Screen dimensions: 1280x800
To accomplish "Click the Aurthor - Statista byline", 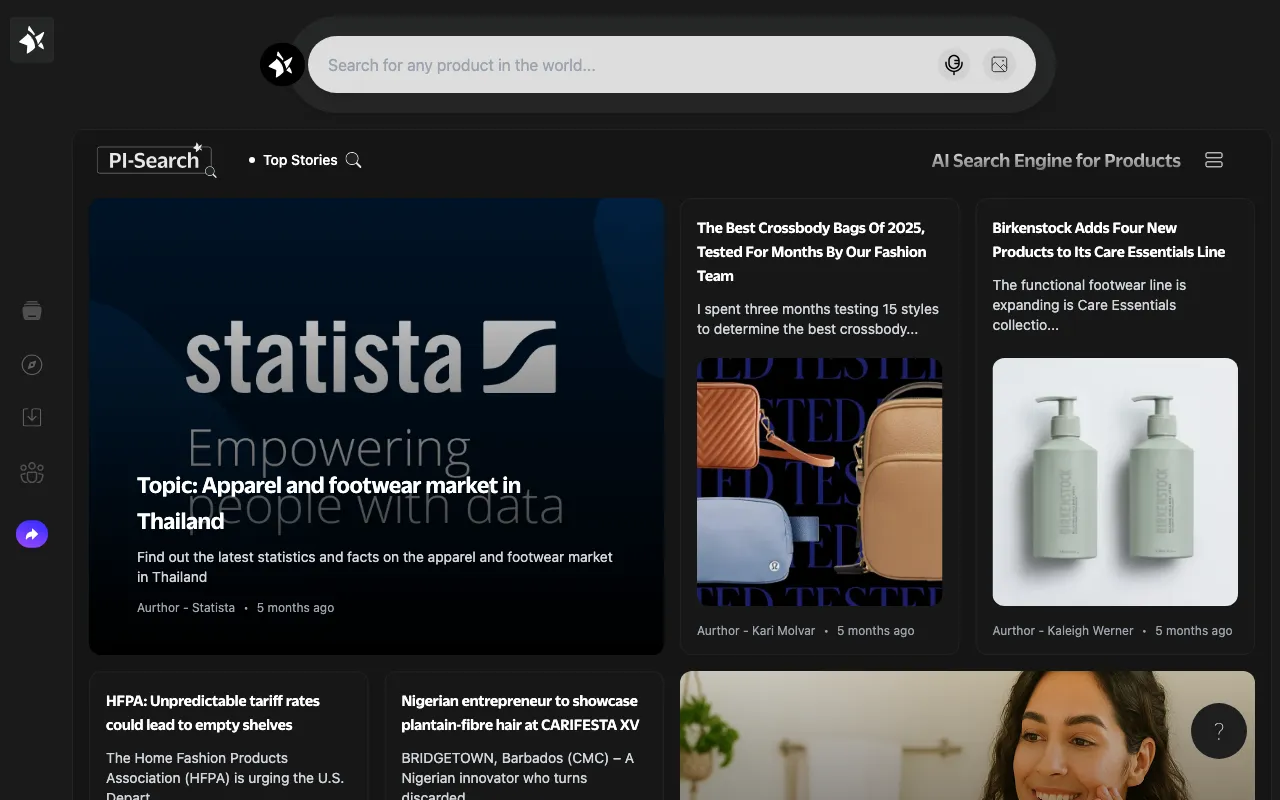I will 186,608.
